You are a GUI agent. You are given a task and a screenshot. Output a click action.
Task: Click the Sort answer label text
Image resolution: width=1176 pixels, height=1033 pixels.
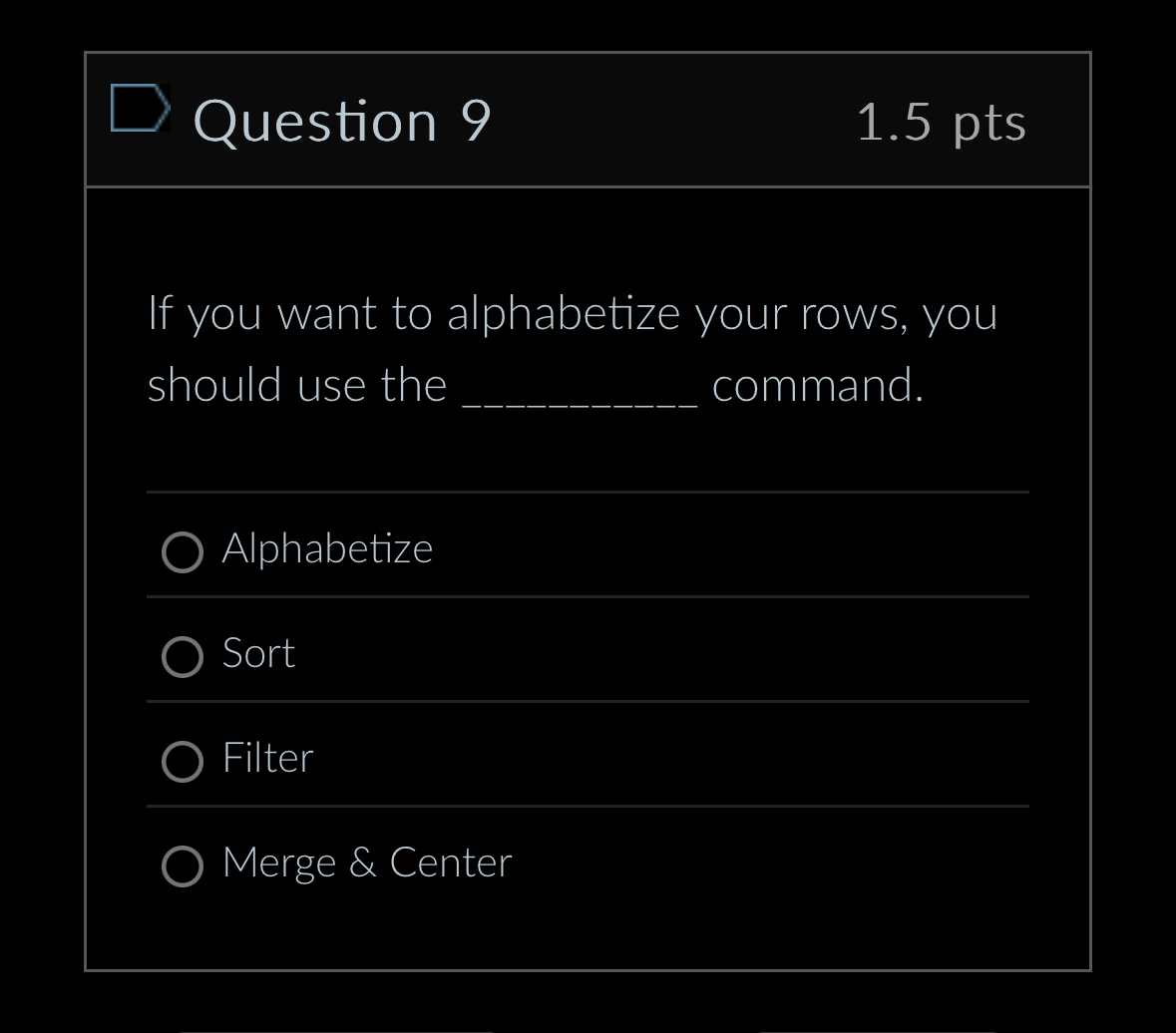click(258, 653)
